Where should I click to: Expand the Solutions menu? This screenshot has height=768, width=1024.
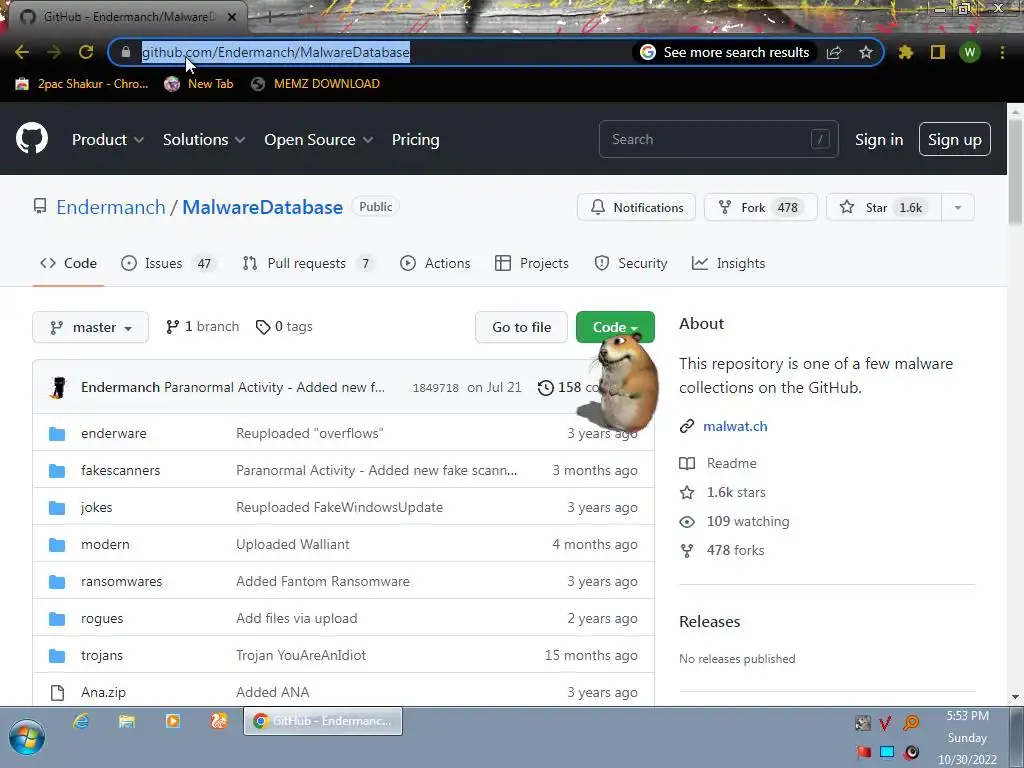204,140
